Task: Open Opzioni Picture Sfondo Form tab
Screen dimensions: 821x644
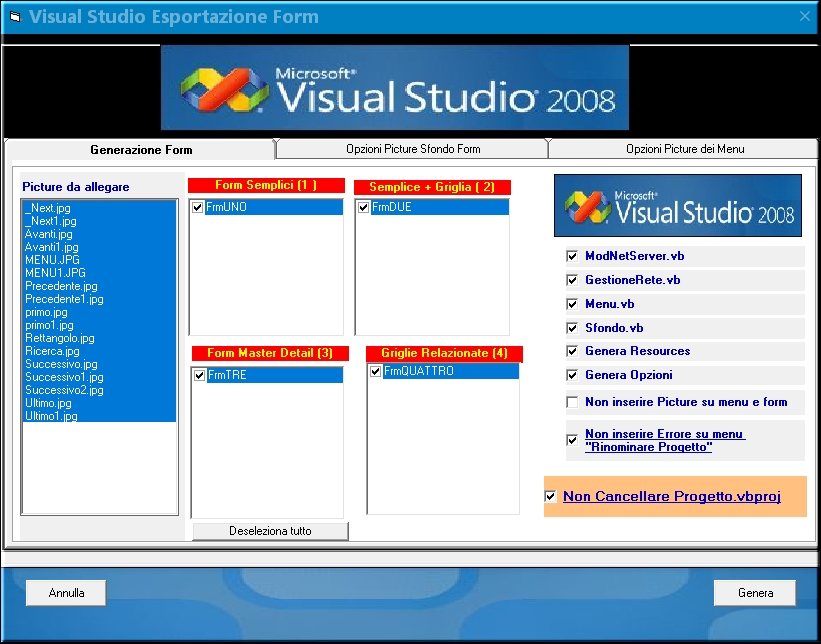Action: (413, 149)
